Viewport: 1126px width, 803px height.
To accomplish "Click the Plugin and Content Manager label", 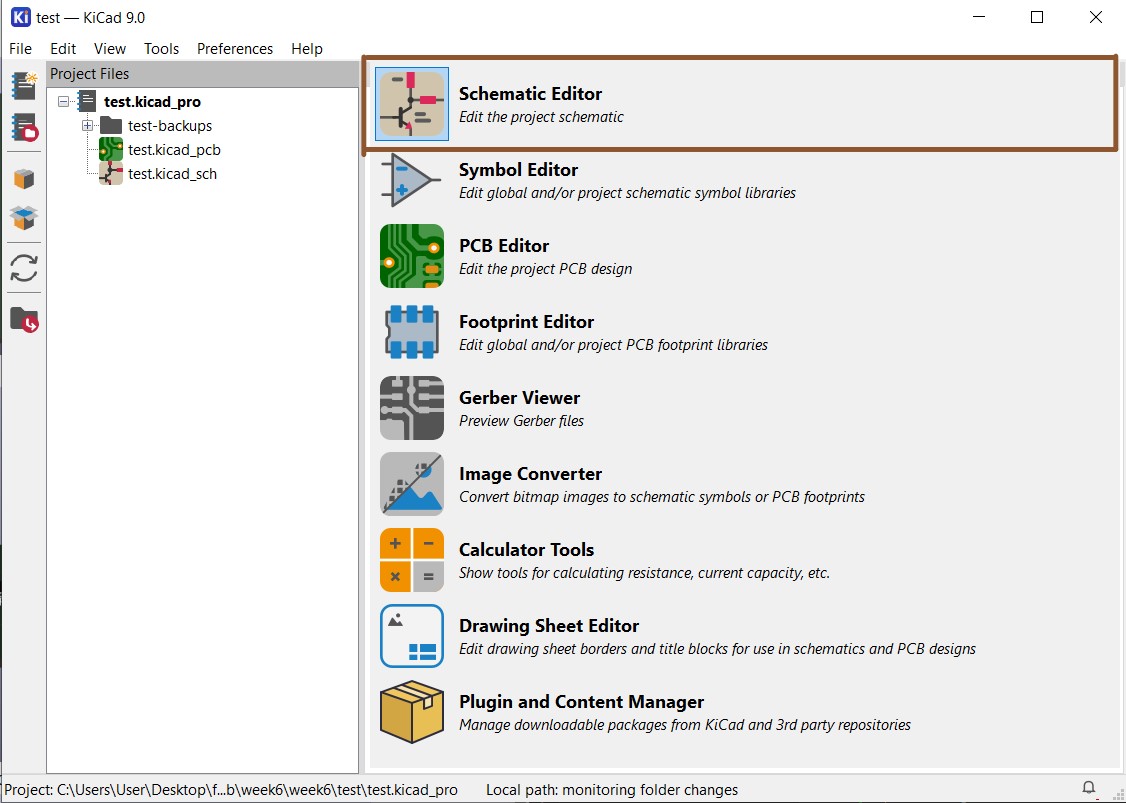I will coord(582,702).
